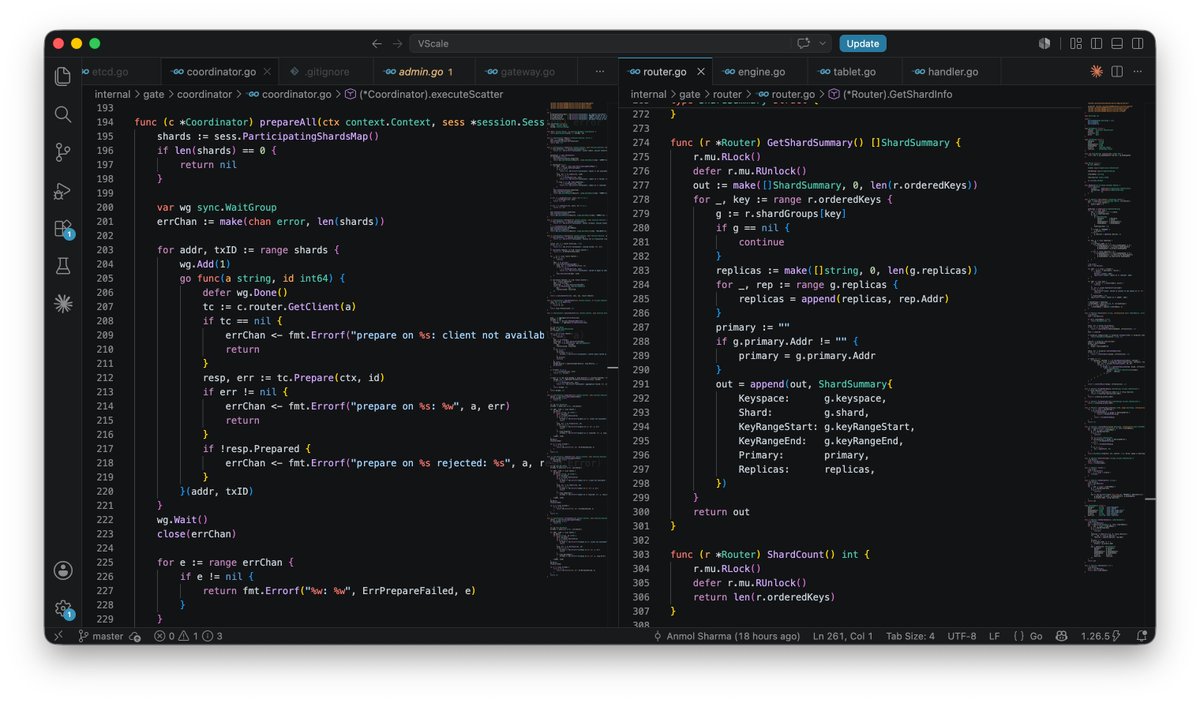Image resolution: width=1200 pixels, height=703 pixels.
Task: Open the Accounts profile icon
Action: click(63, 571)
